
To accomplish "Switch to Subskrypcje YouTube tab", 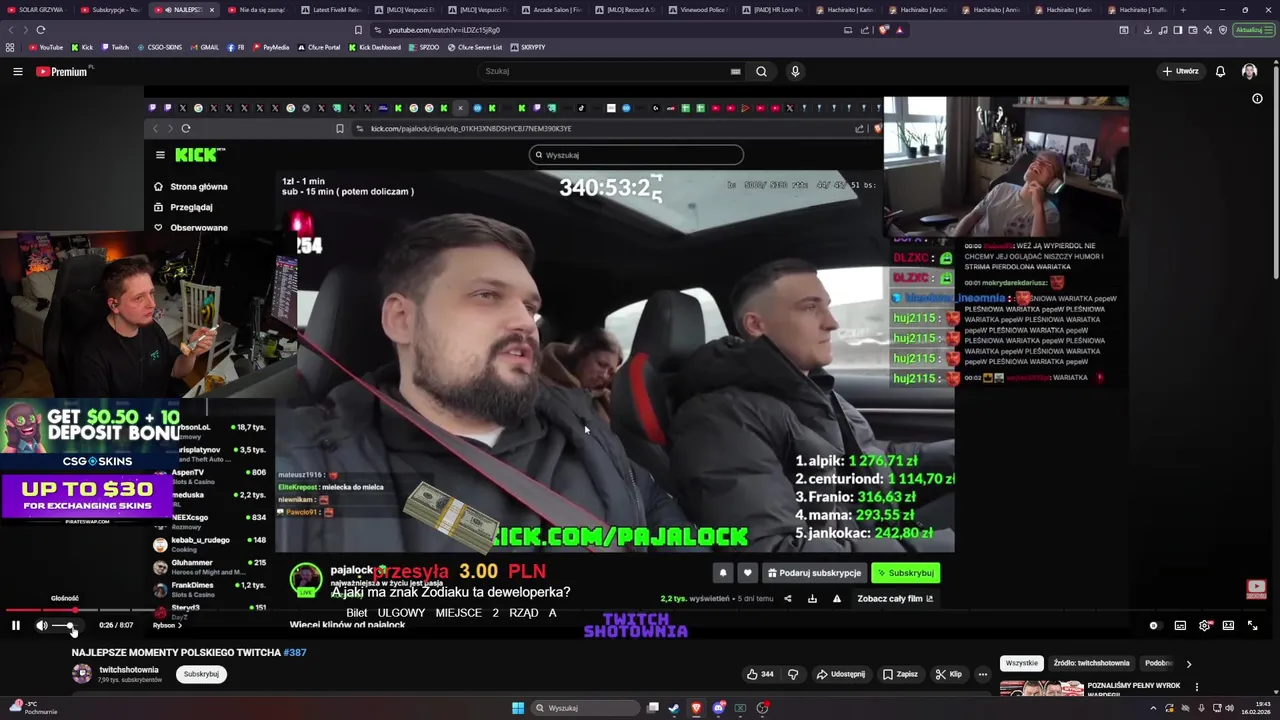I will coord(110,10).
